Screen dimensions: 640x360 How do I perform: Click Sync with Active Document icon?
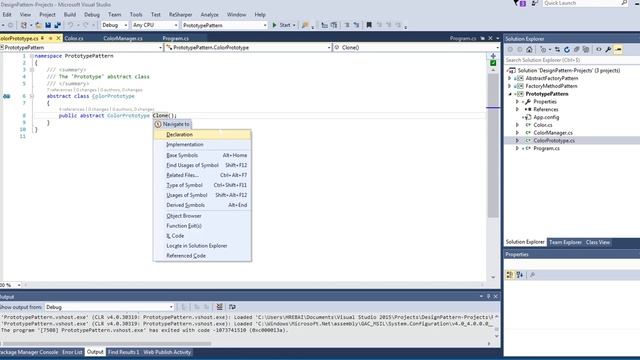pyautogui.click(x=557, y=50)
